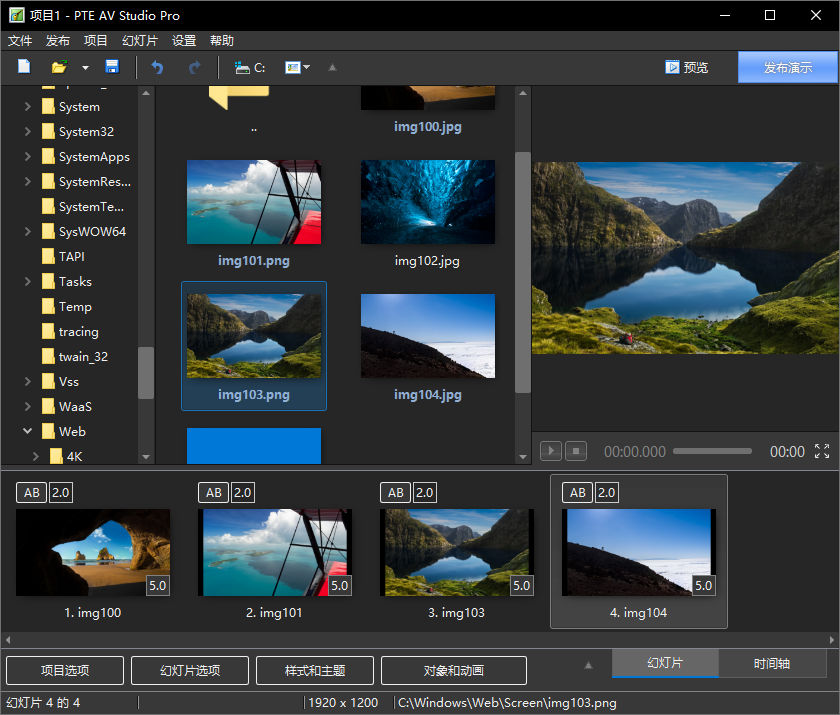Create a new project with the blank page icon

click(24, 67)
